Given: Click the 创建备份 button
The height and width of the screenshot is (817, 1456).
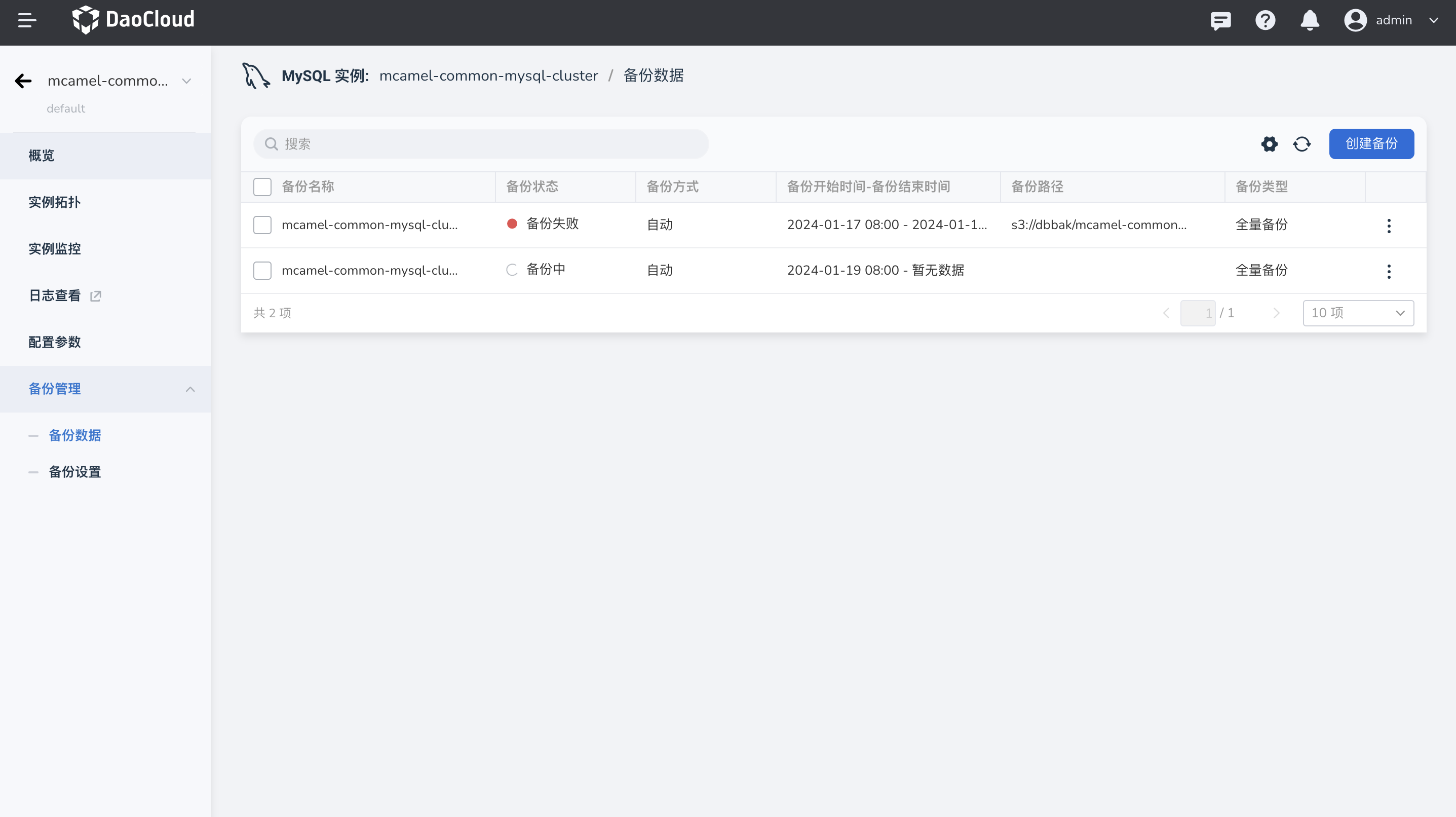Looking at the screenshot, I should point(1371,144).
